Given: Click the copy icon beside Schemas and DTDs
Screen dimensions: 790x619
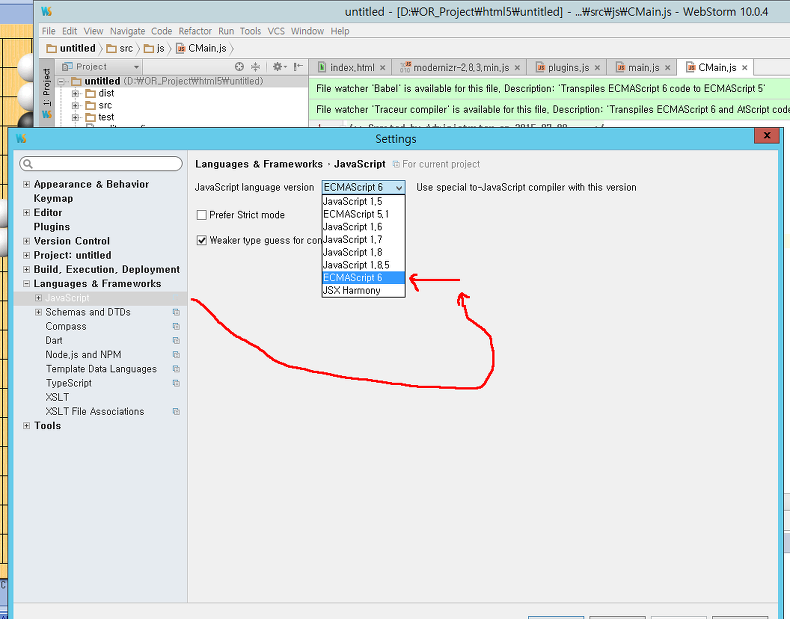Looking at the screenshot, I should (x=176, y=312).
